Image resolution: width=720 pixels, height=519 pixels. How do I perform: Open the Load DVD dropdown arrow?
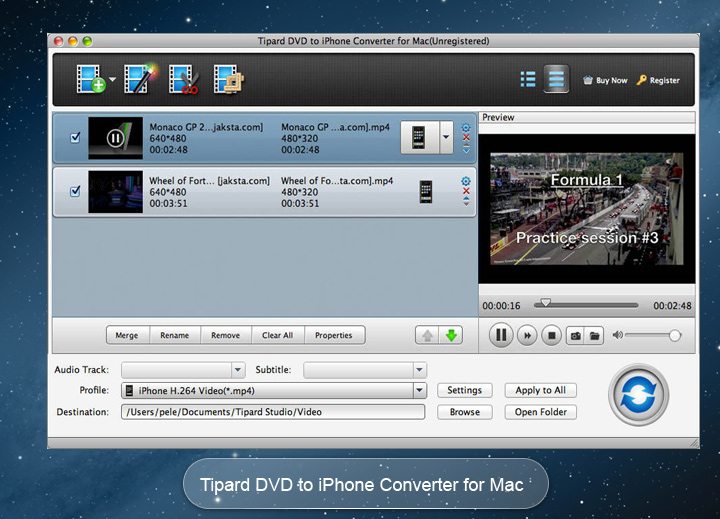(x=112, y=79)
